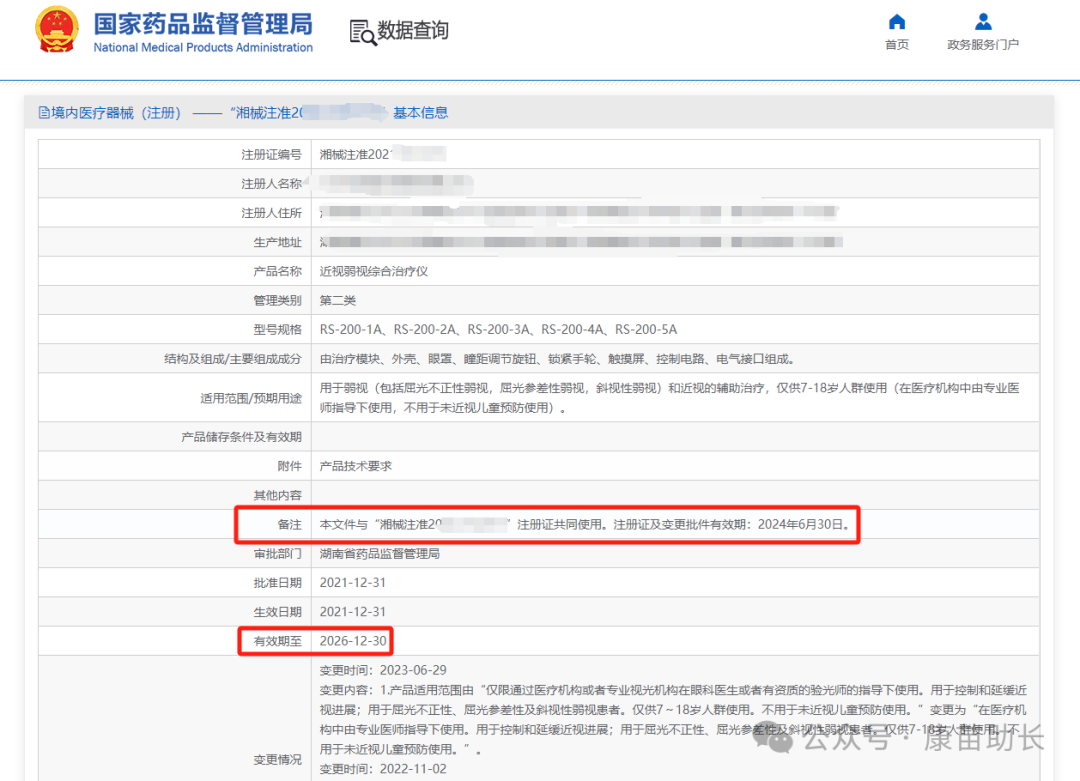Click the 变更内容 paragraph text
Screen dimensions: 1080x781
(x=674, y=719)
